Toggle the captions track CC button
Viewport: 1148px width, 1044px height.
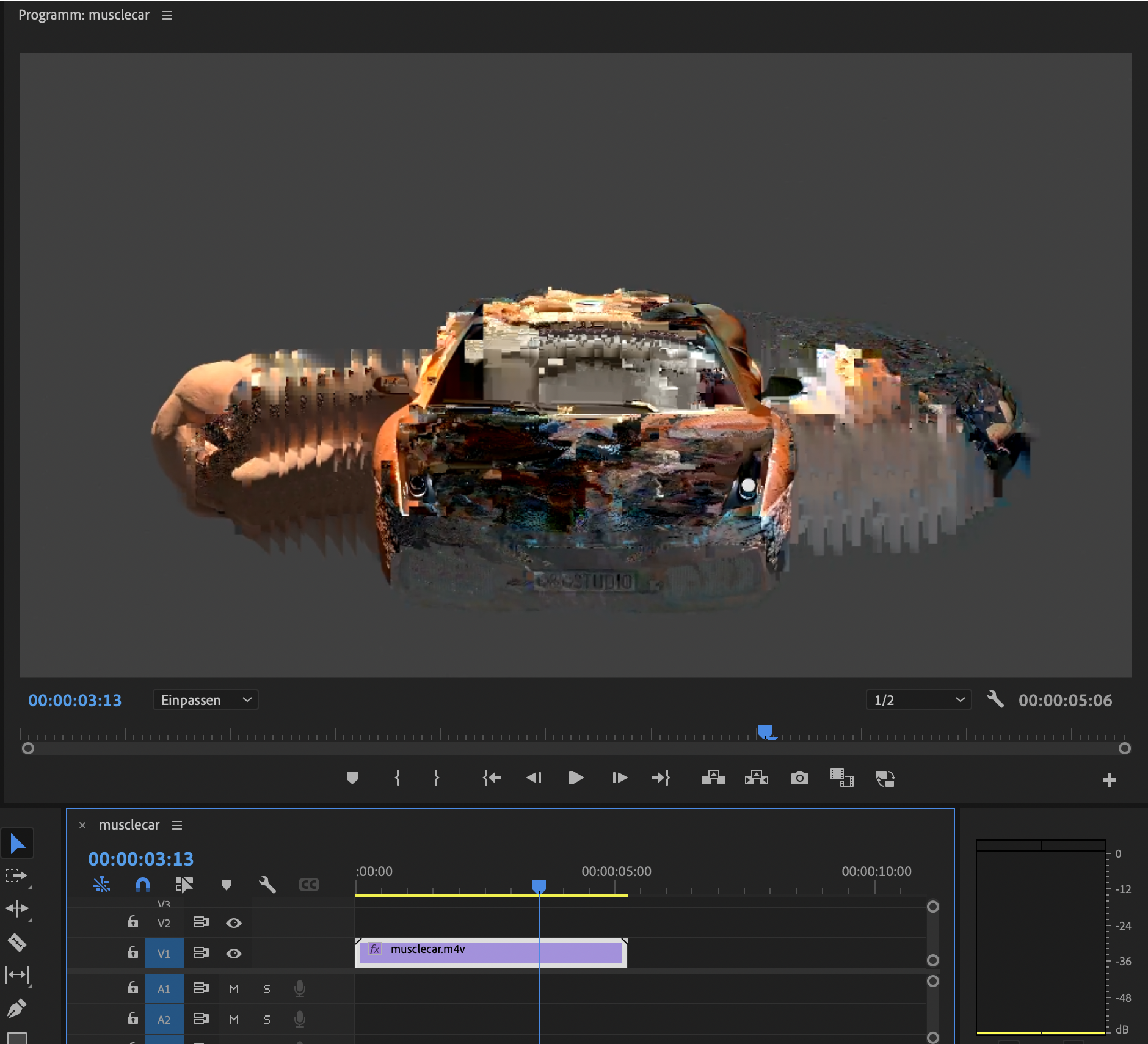pyautogui.click(x=309, y=885)
